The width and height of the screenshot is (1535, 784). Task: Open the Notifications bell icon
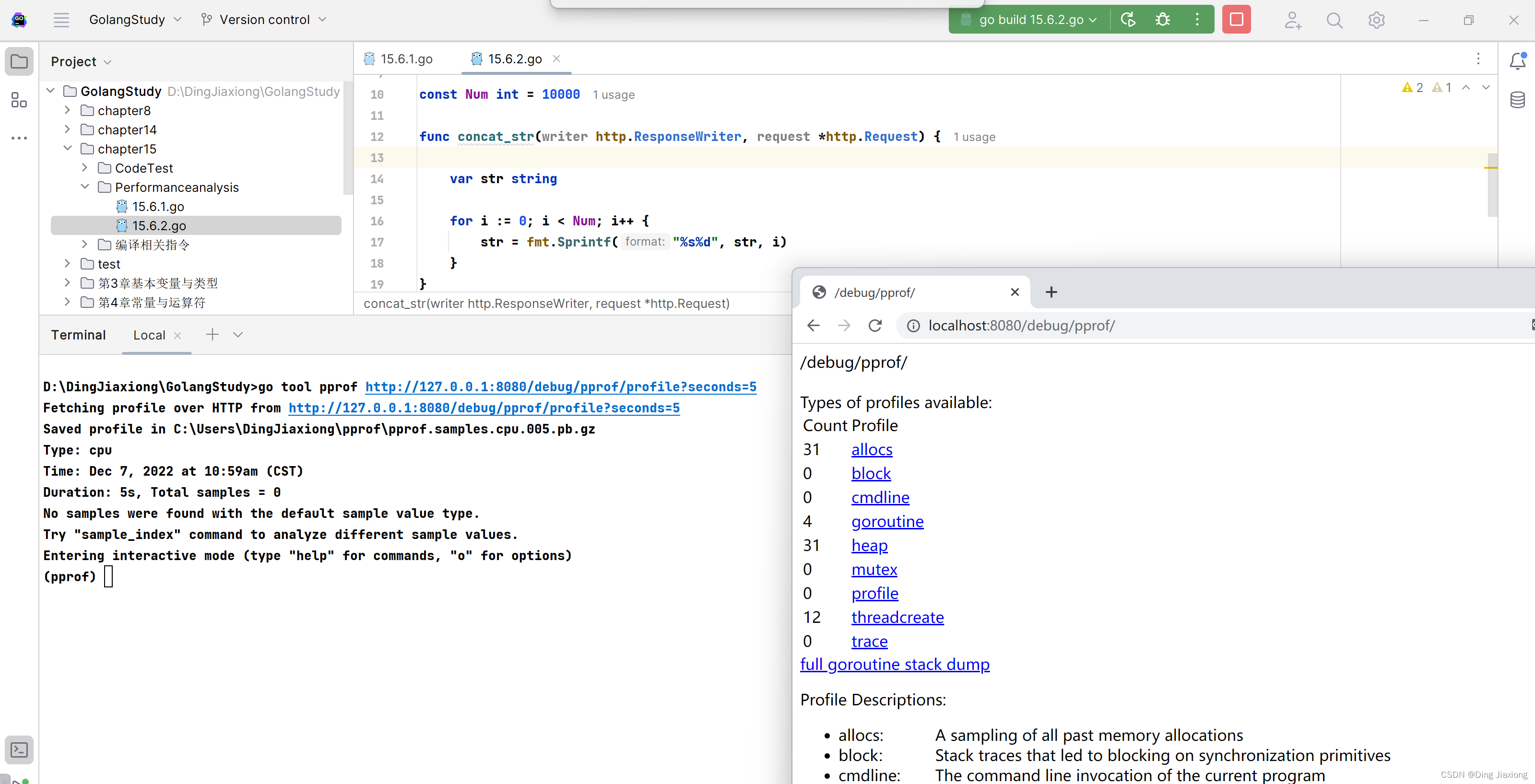1517,61
